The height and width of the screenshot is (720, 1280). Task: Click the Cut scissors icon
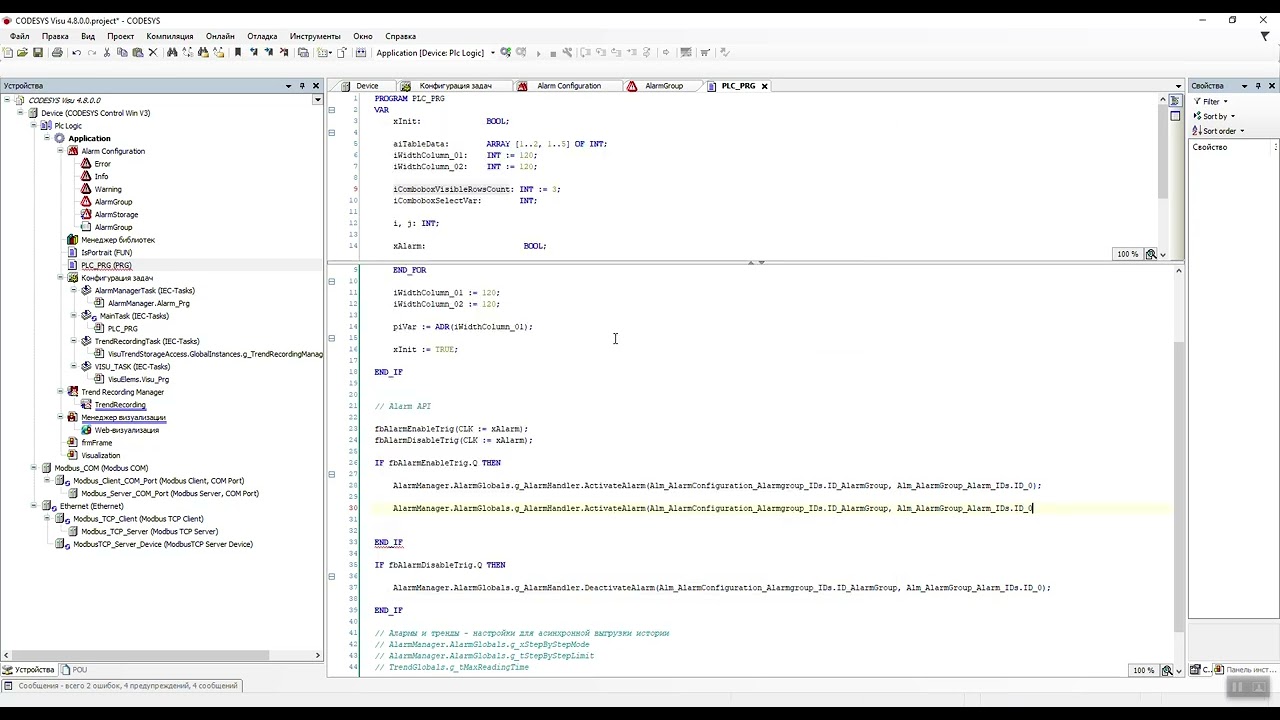coord(107,53)
